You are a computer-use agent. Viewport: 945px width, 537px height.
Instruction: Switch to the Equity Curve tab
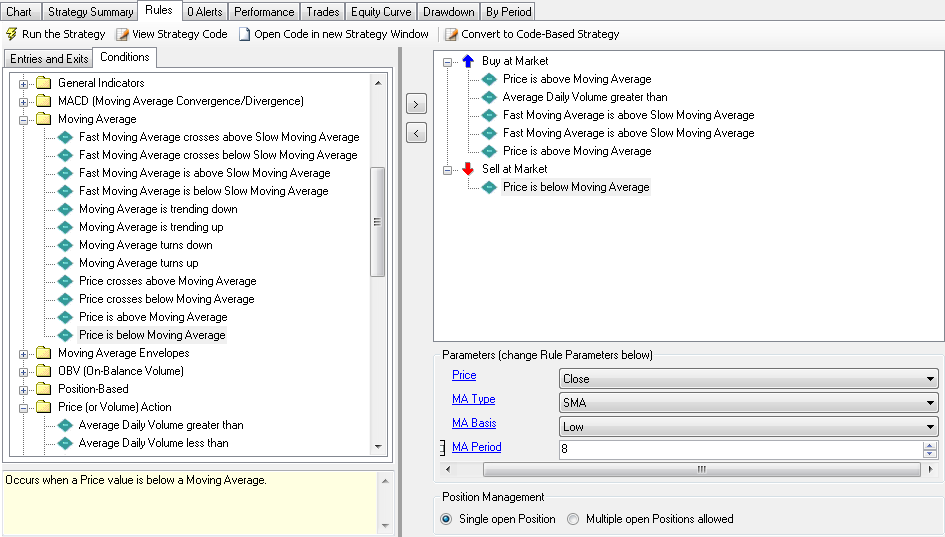click(380, 12)
